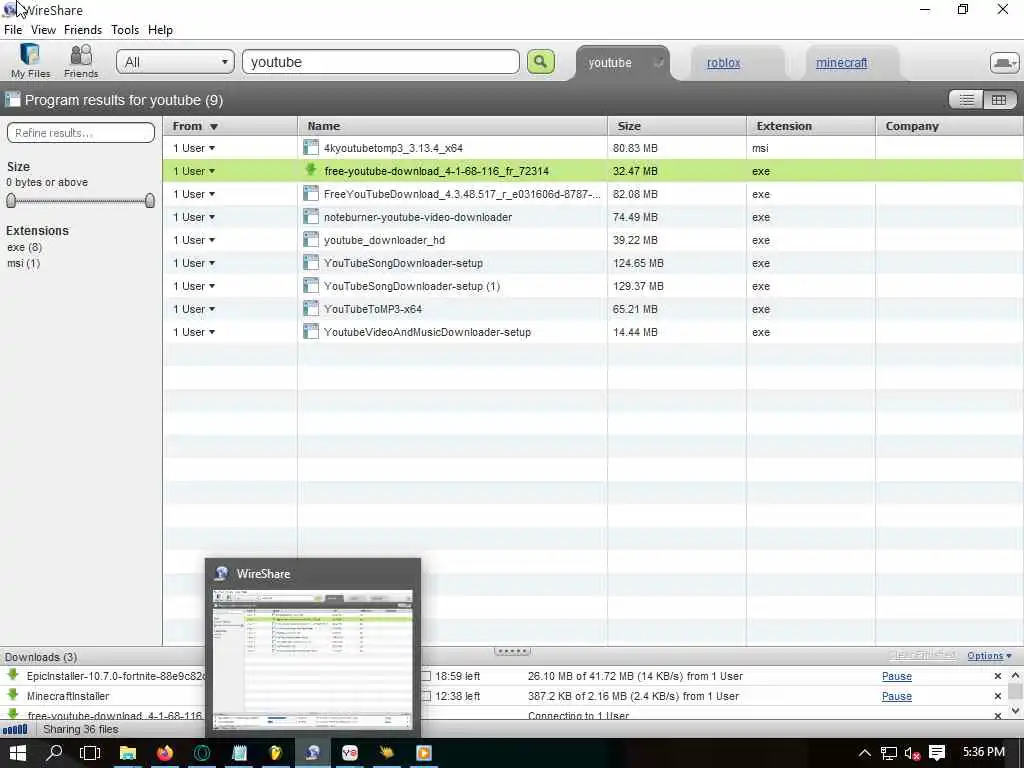The width and height of the screenshot is (1024, 768).
Task: Click the left handle of Size slider
Action: click(x=11, y=200)
